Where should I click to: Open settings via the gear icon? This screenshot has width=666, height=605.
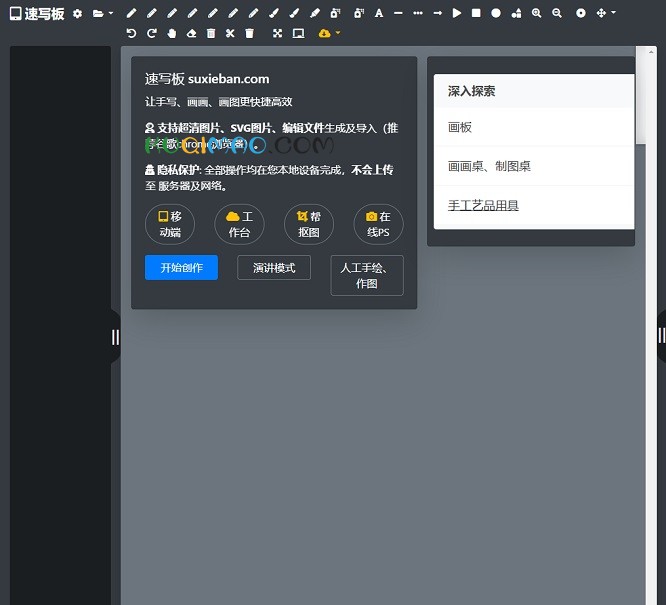[x=77, y=14]
